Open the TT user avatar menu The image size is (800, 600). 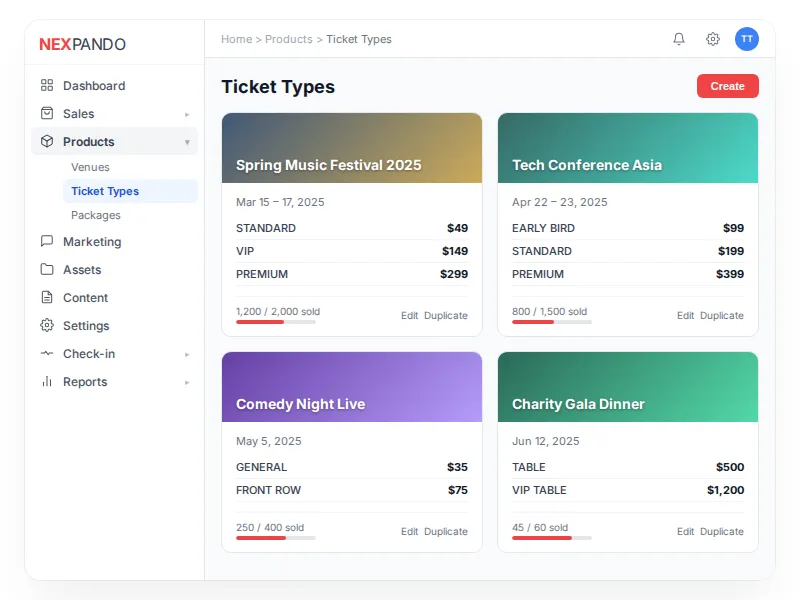[x=747, y=39]
